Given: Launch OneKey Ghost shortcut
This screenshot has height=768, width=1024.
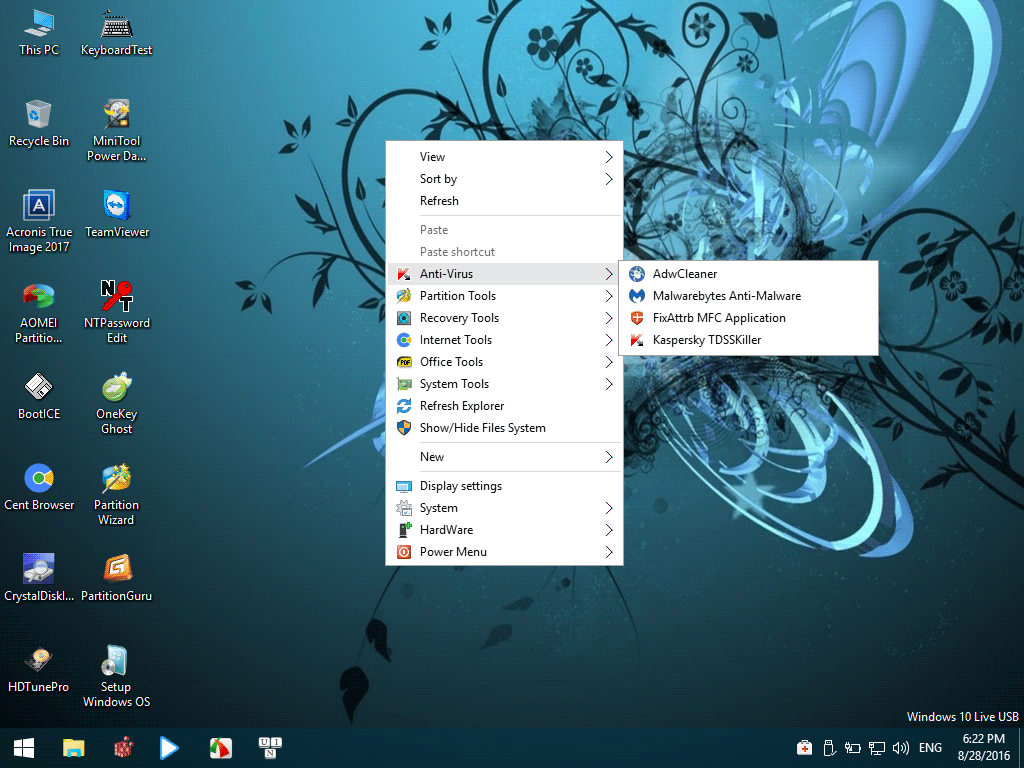Looking at the screenshot, I should (116, 404).
